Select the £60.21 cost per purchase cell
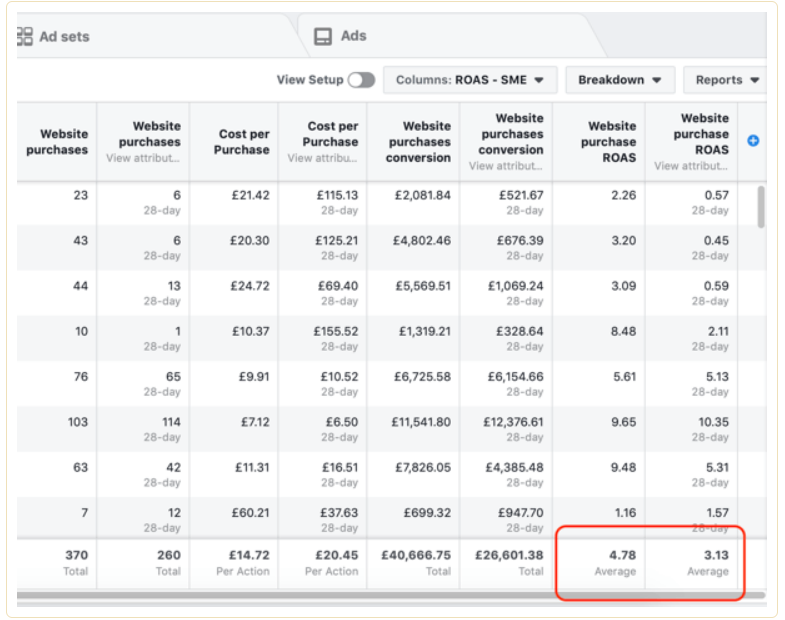785x620 pixels. point(250,513)
